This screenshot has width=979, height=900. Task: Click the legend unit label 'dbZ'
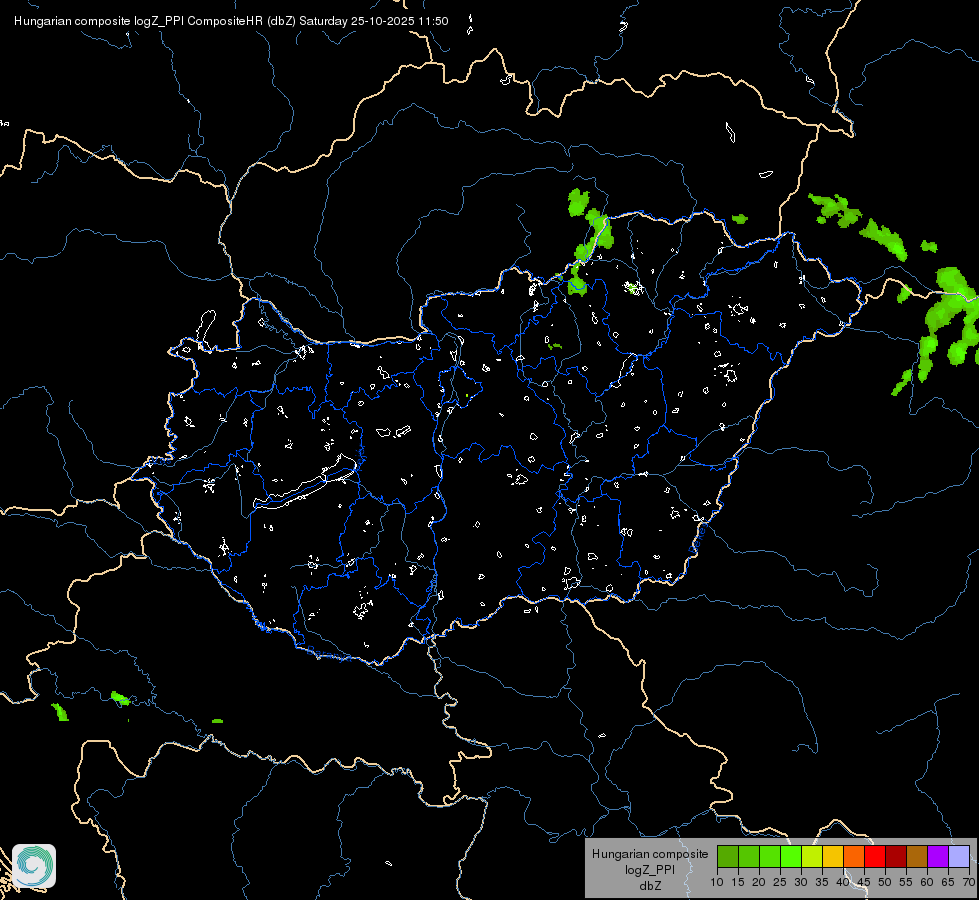pos(650,886)
